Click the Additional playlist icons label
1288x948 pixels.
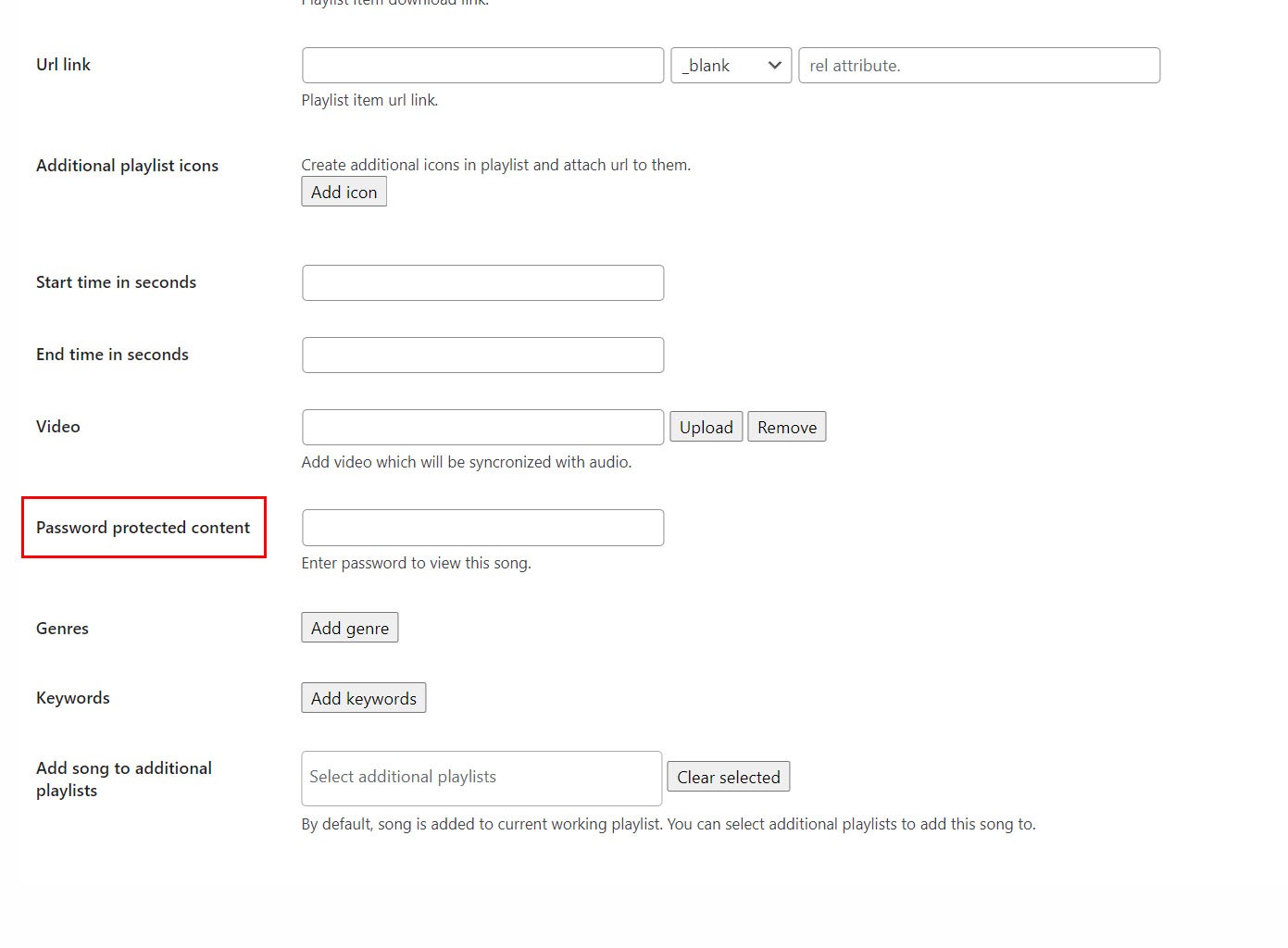[128, 166]
